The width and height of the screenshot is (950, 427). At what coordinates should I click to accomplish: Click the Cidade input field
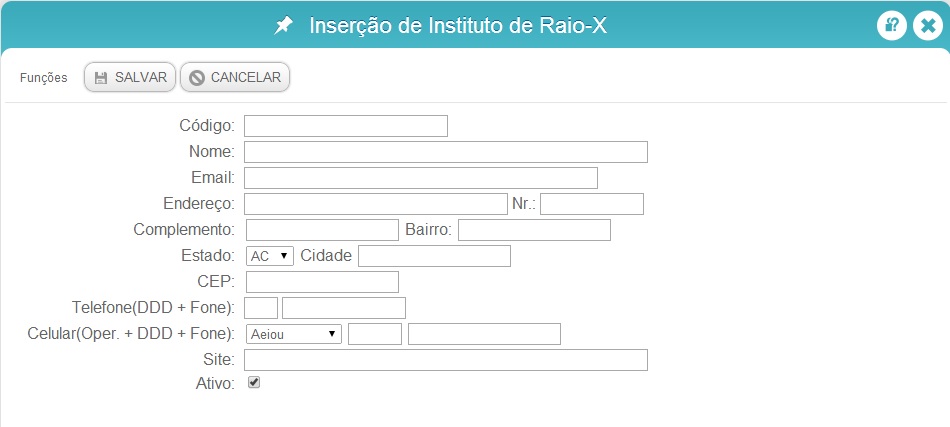click(x=434, y=256)
